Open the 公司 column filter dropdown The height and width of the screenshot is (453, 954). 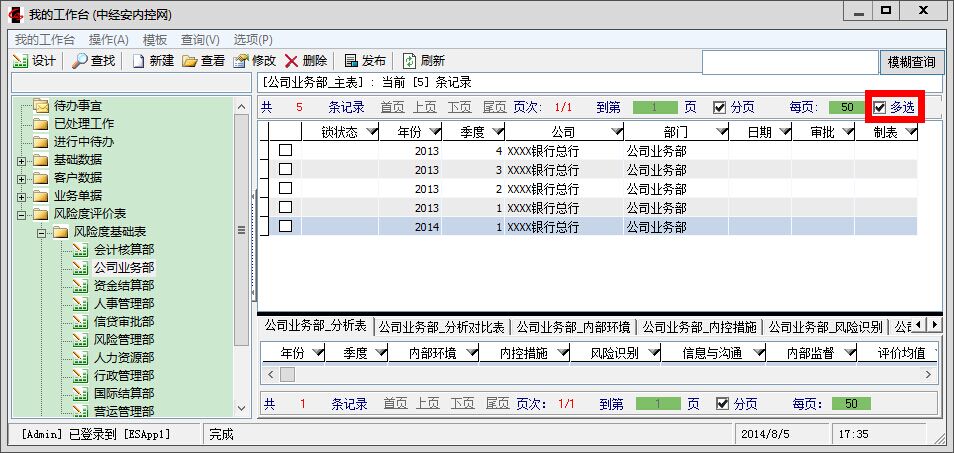click(x=597, y=132)
